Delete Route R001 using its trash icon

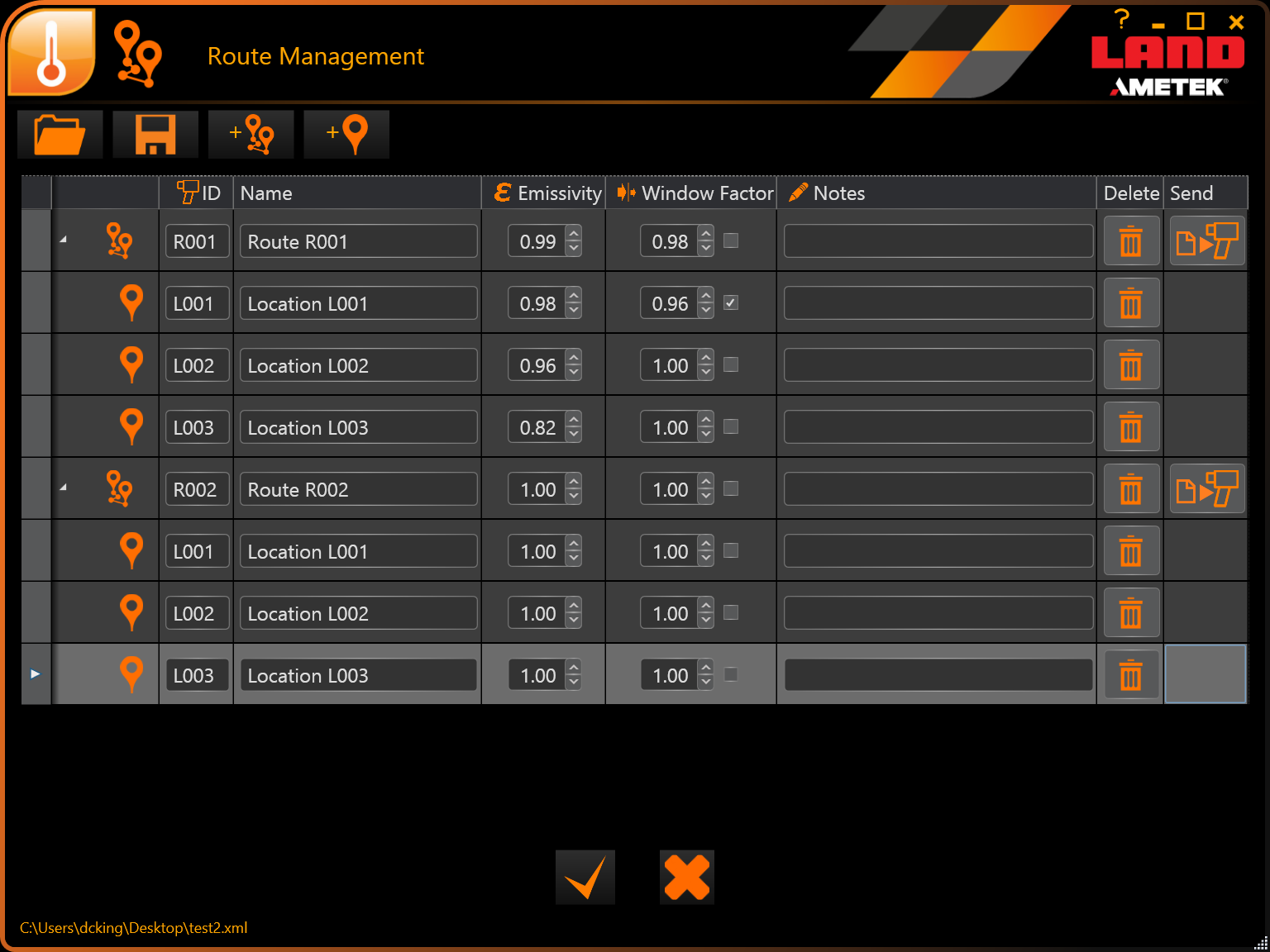pos(1131,240)
